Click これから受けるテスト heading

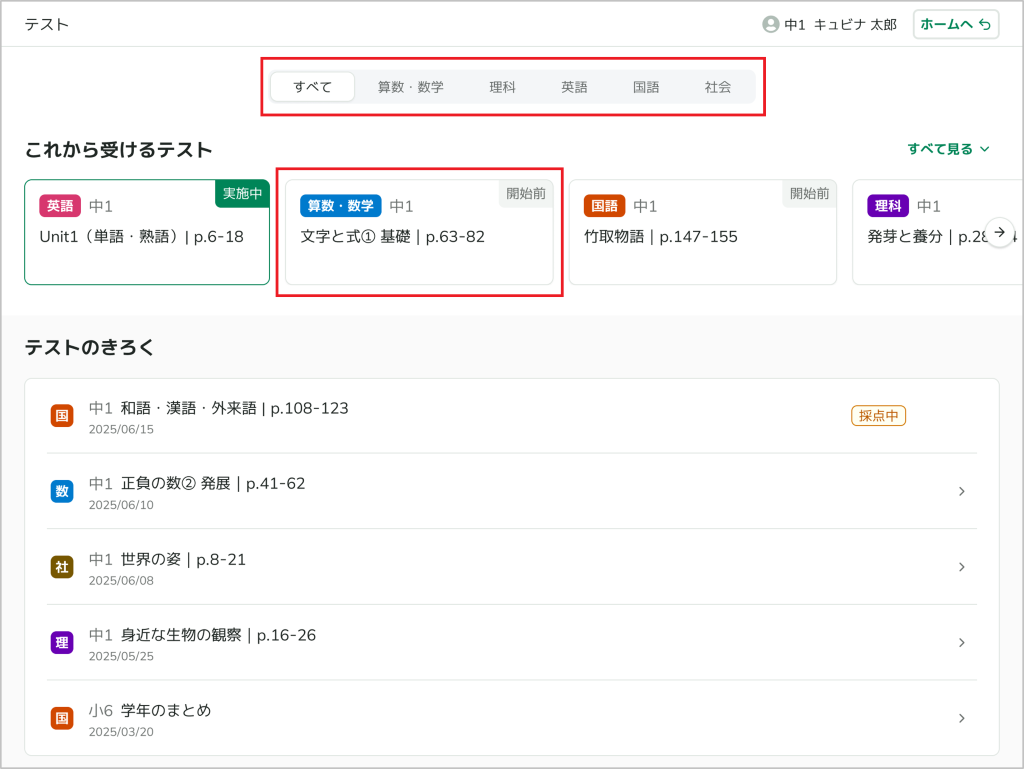pyautogui.click(x=119, y=150)
